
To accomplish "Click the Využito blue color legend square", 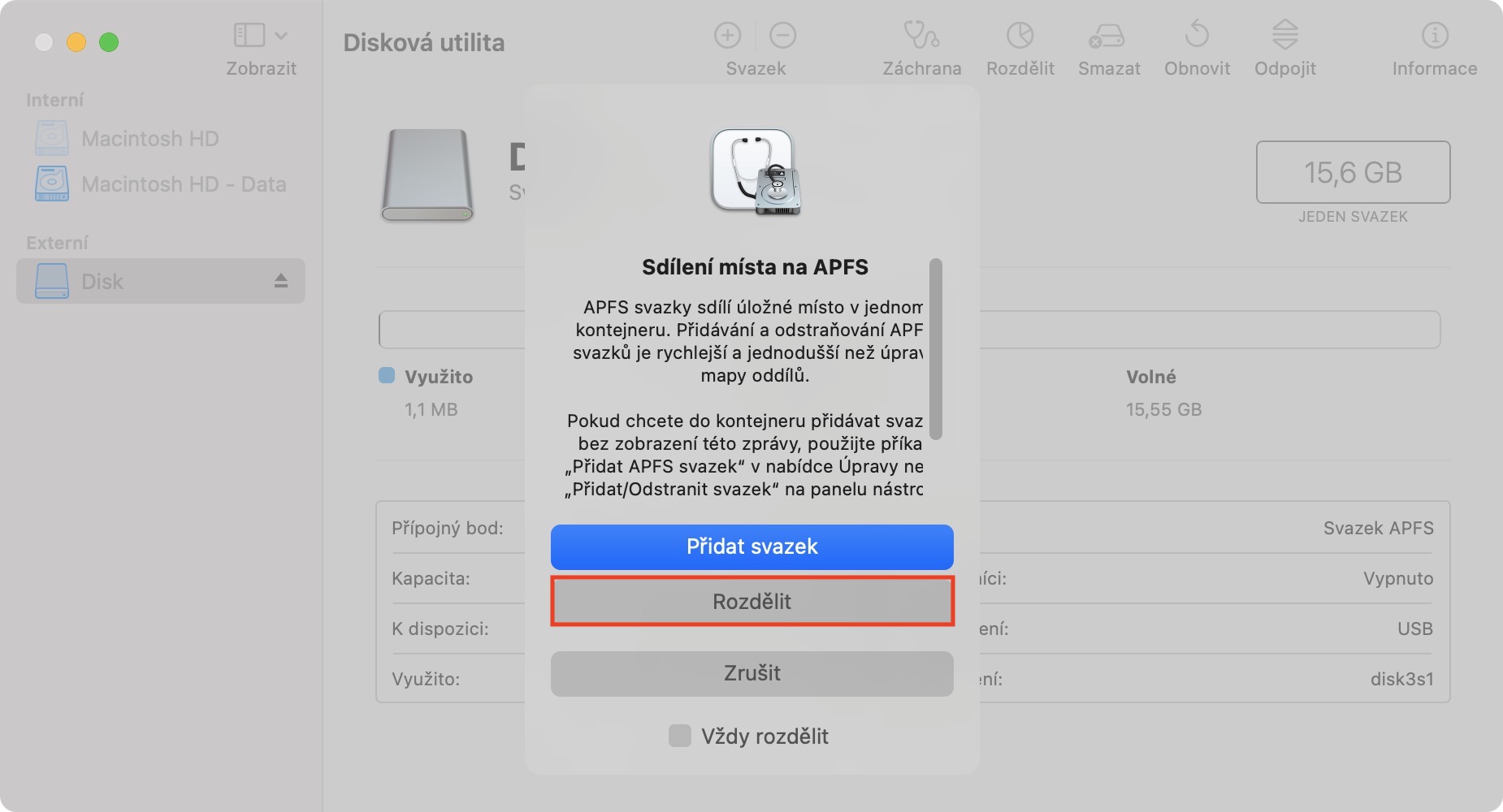I will pyautogui.click(x=387, y=375).
